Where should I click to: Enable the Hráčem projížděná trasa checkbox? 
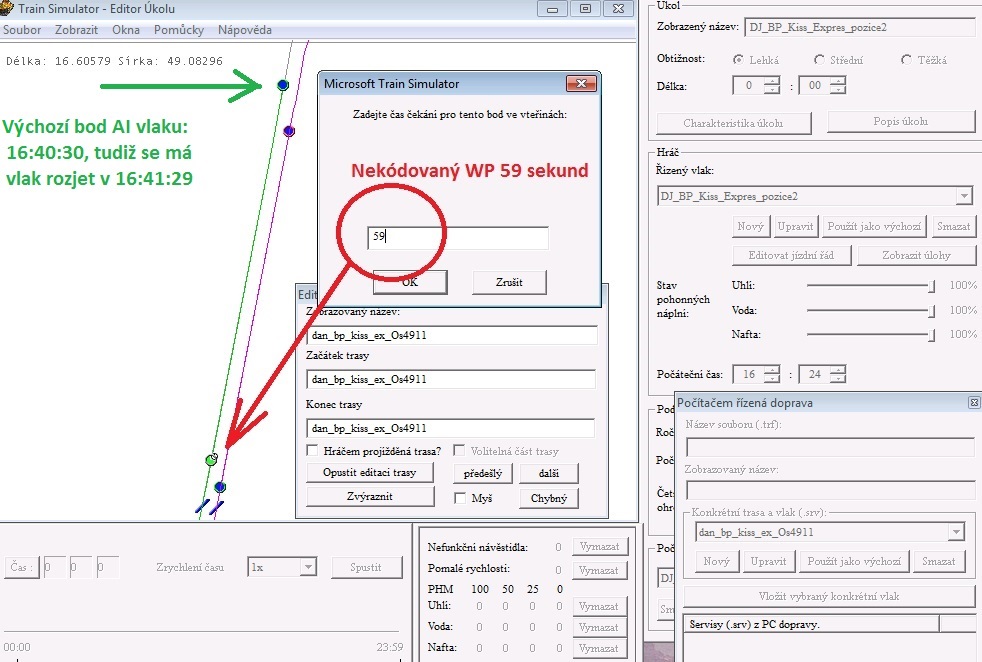coord(313,451)
